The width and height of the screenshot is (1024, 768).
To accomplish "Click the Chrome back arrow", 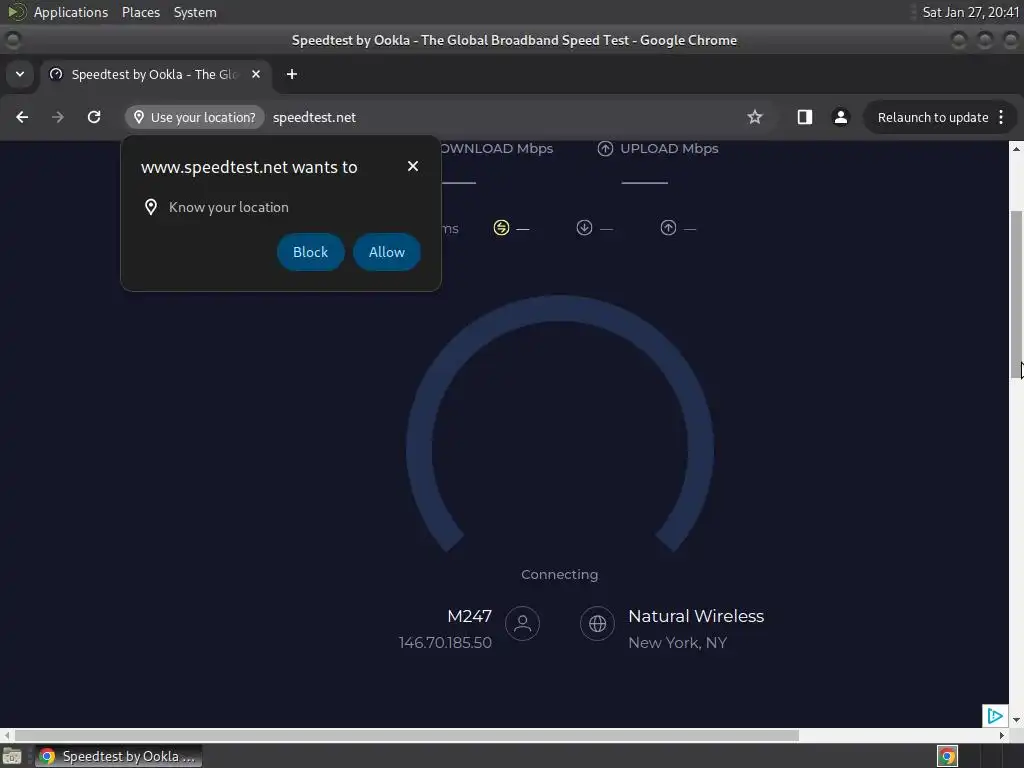I will coord(22,117).
